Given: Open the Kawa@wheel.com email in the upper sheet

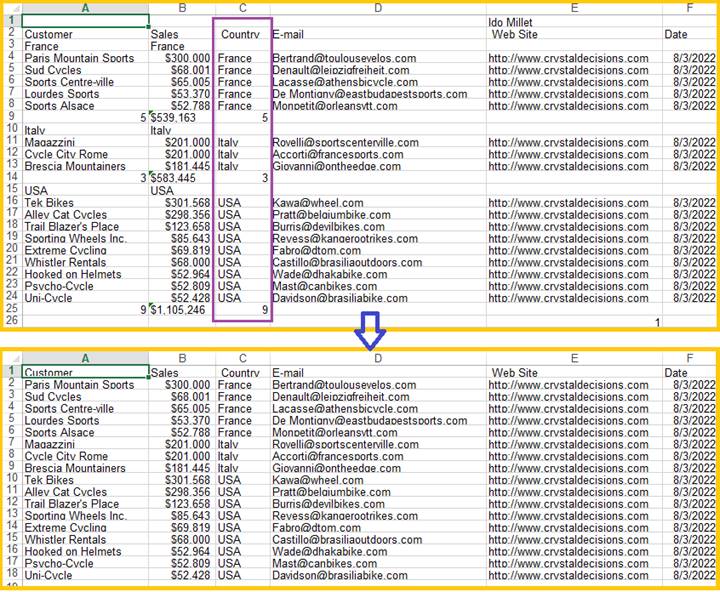Looking at the screenshot, I should coord(310,202).
